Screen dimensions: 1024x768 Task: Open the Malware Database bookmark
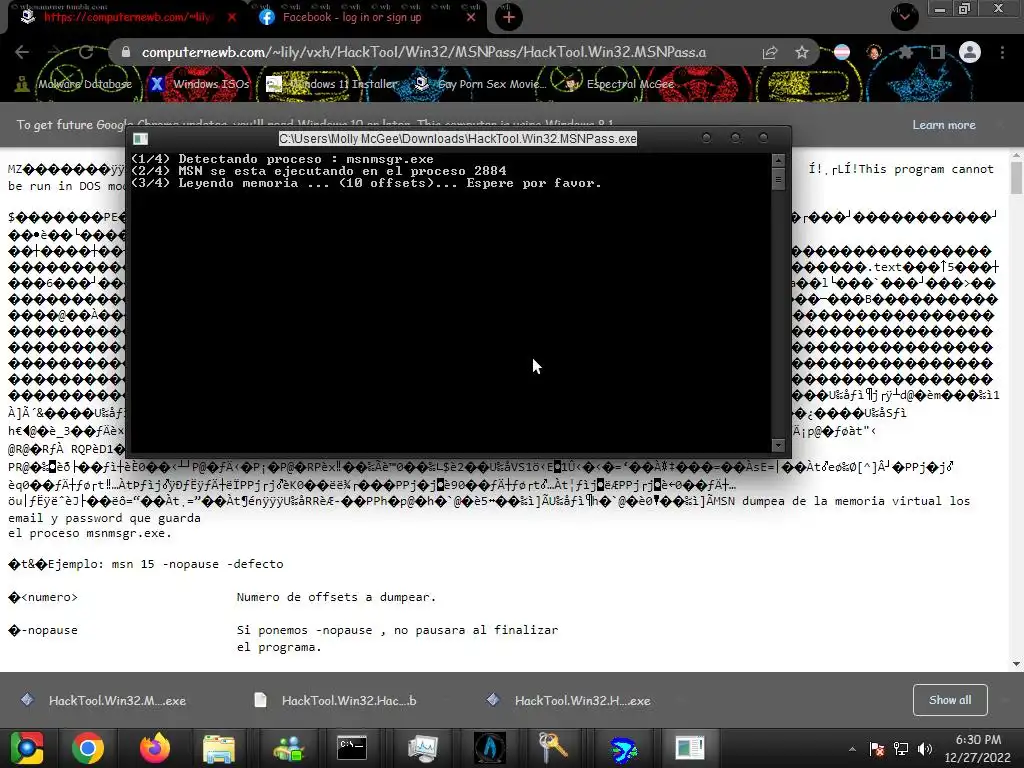pos(74,84)
